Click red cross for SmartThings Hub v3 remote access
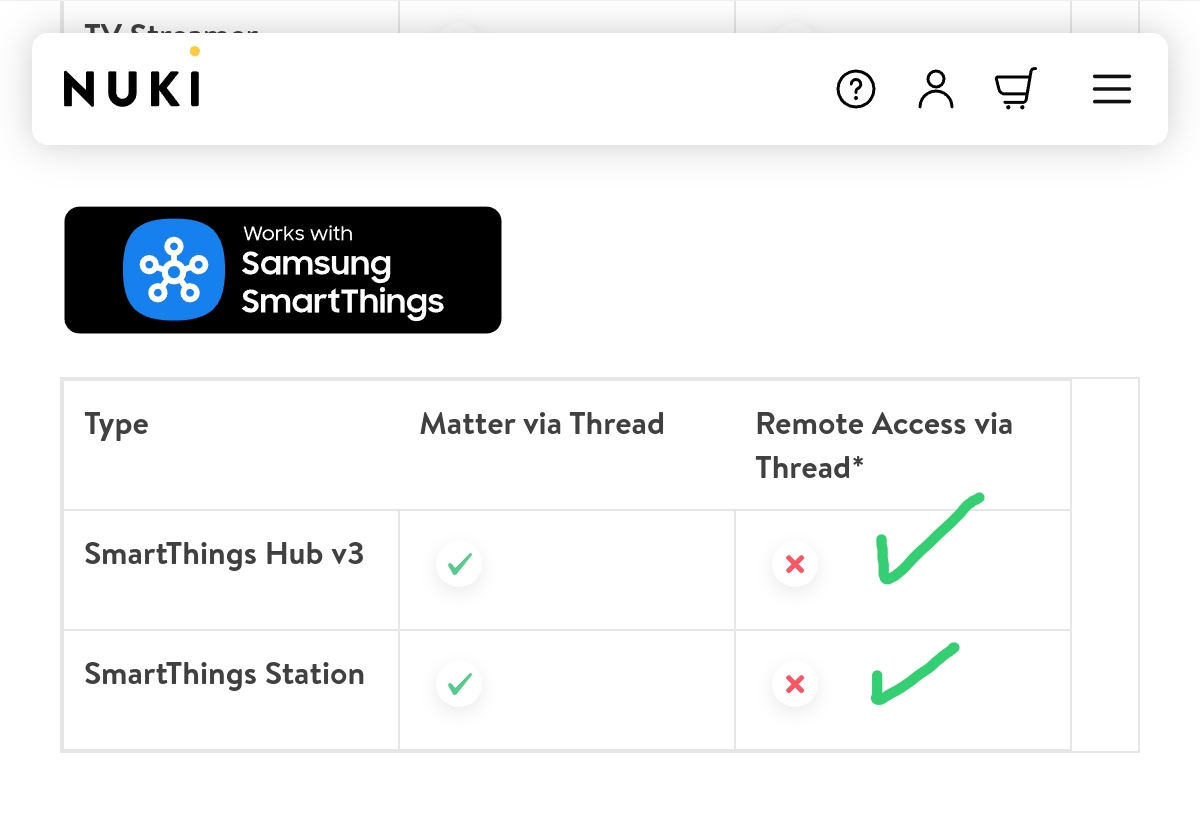1200x822 pixels. 795,565
